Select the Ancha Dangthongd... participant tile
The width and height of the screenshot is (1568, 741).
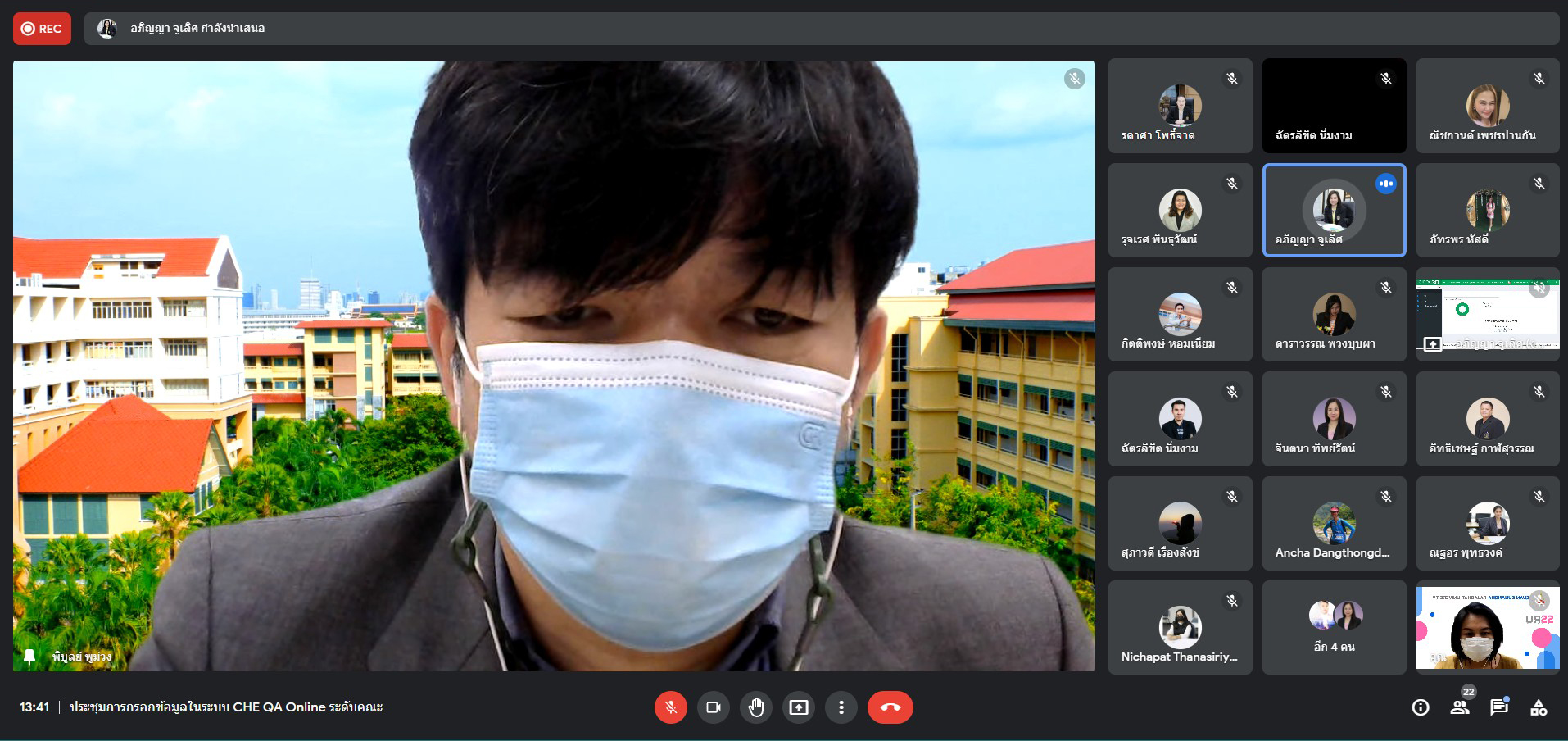tap(1334, 524)
